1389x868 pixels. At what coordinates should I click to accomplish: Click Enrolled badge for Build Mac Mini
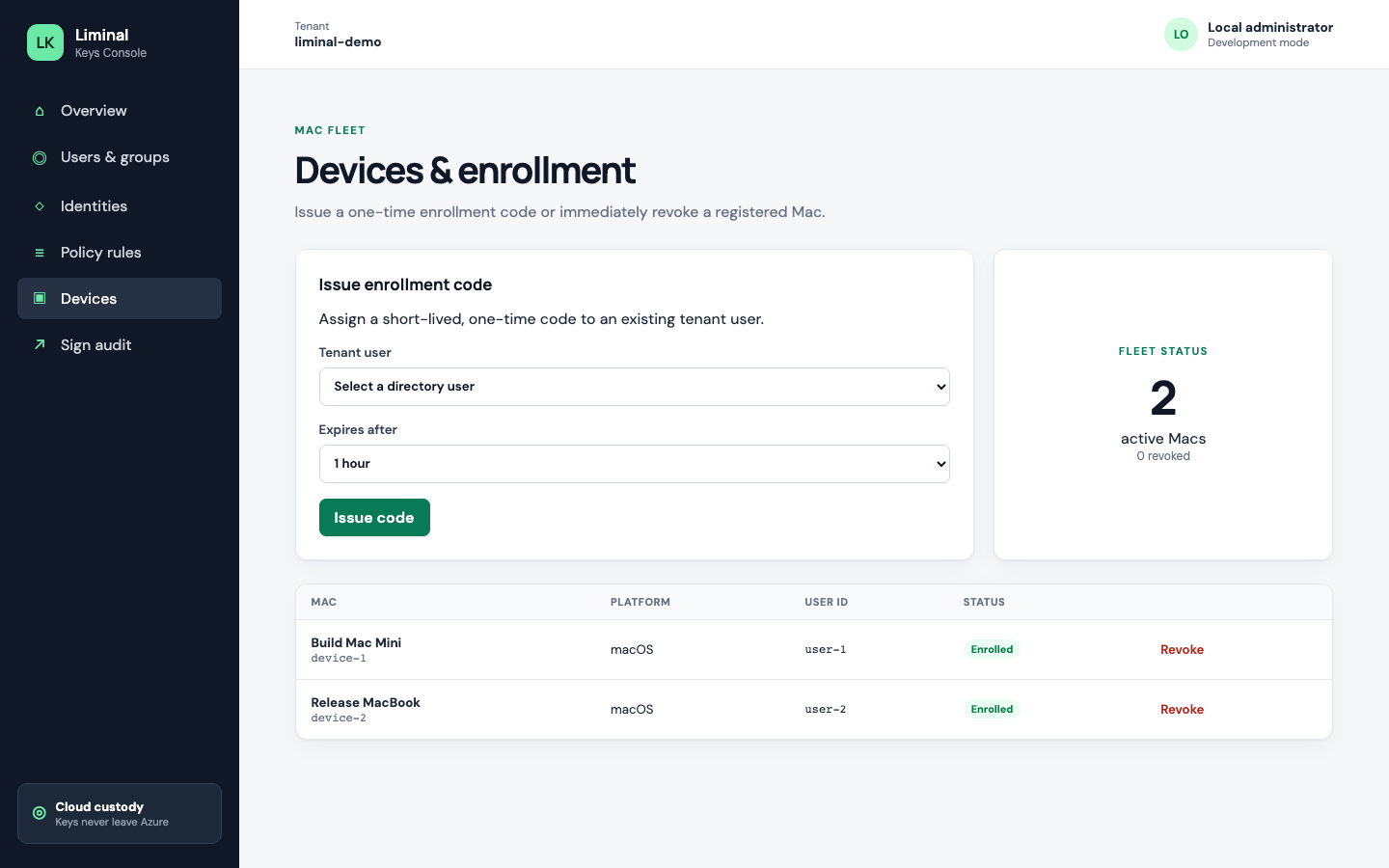point(992,650)
